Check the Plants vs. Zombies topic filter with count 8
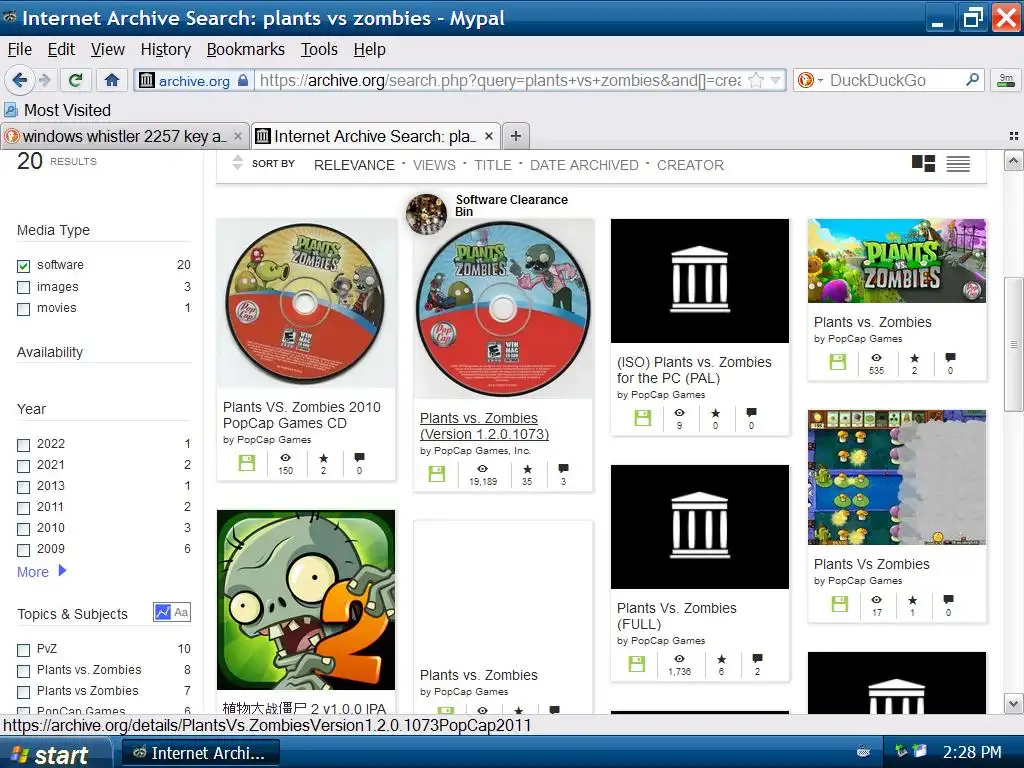The image size is (1024, 768). (x=24, y=671)
